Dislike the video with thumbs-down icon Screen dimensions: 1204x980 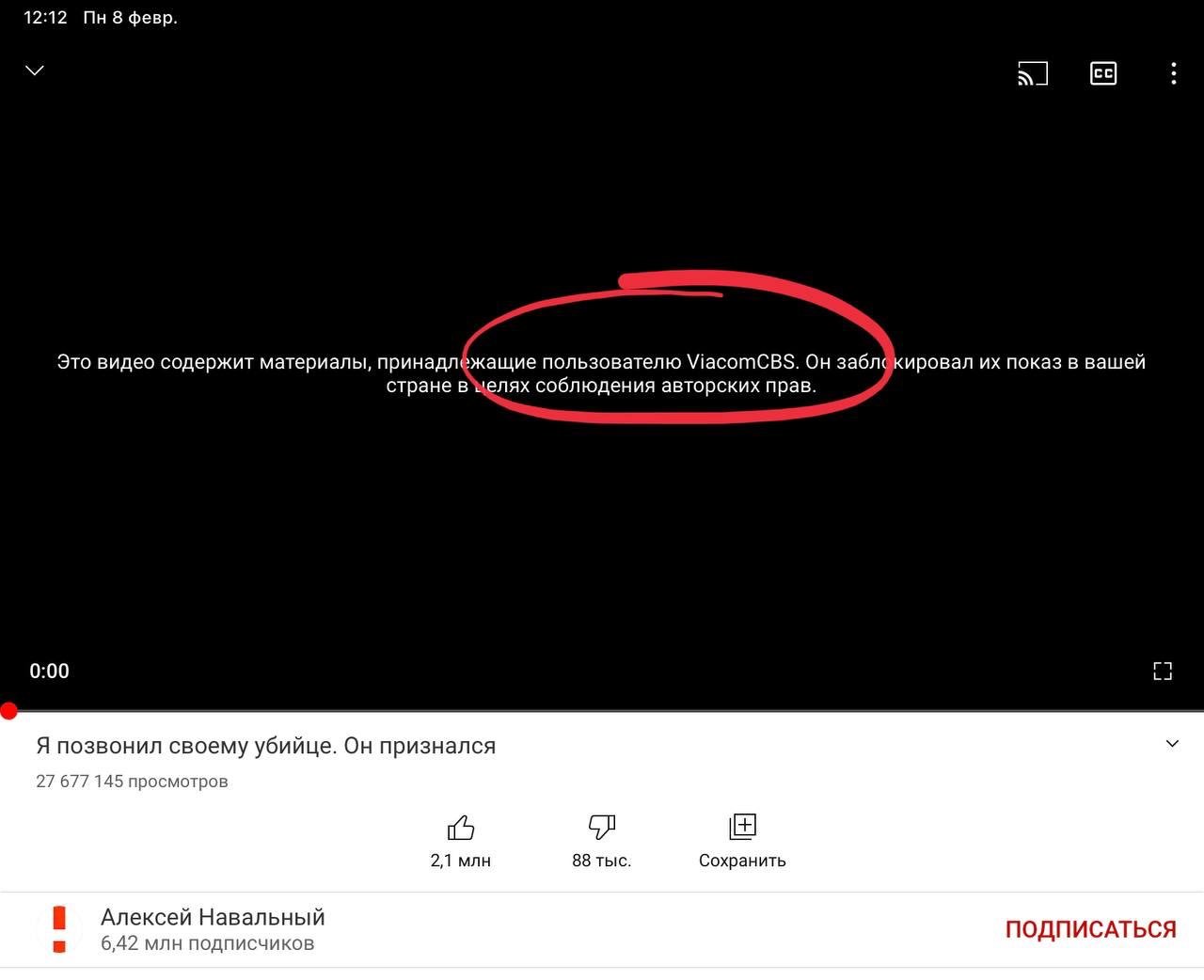coord(601,828)
